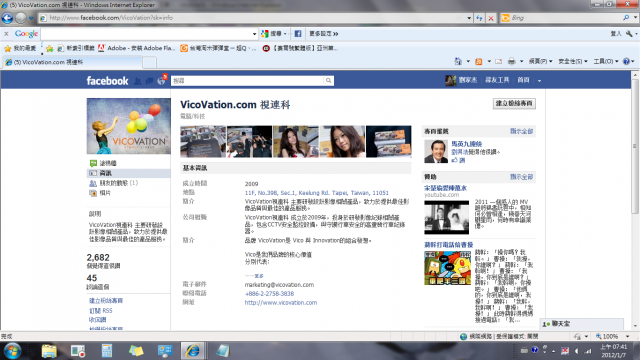Click the Facebook logo

coord(107,81)
